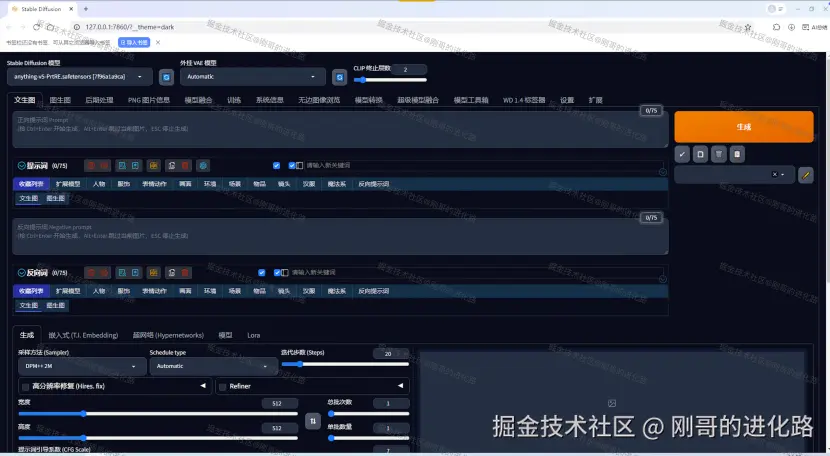Select 人物 category in the 提示词 panel

pyautogui.click(x=99, y=184)
